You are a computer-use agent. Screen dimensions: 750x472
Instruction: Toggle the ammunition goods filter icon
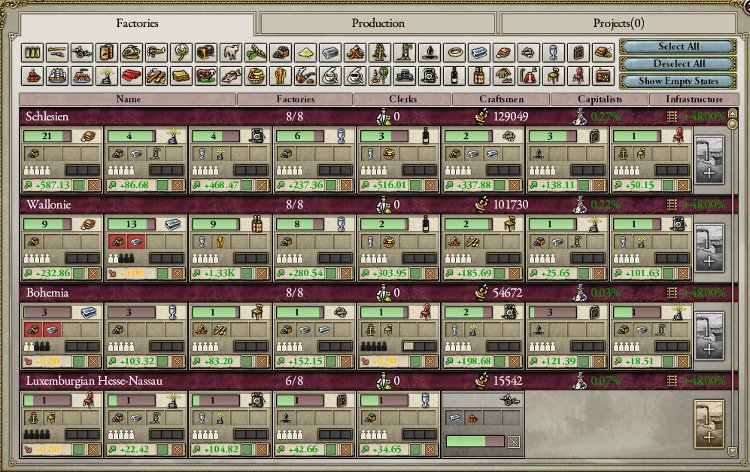[33, 52]
